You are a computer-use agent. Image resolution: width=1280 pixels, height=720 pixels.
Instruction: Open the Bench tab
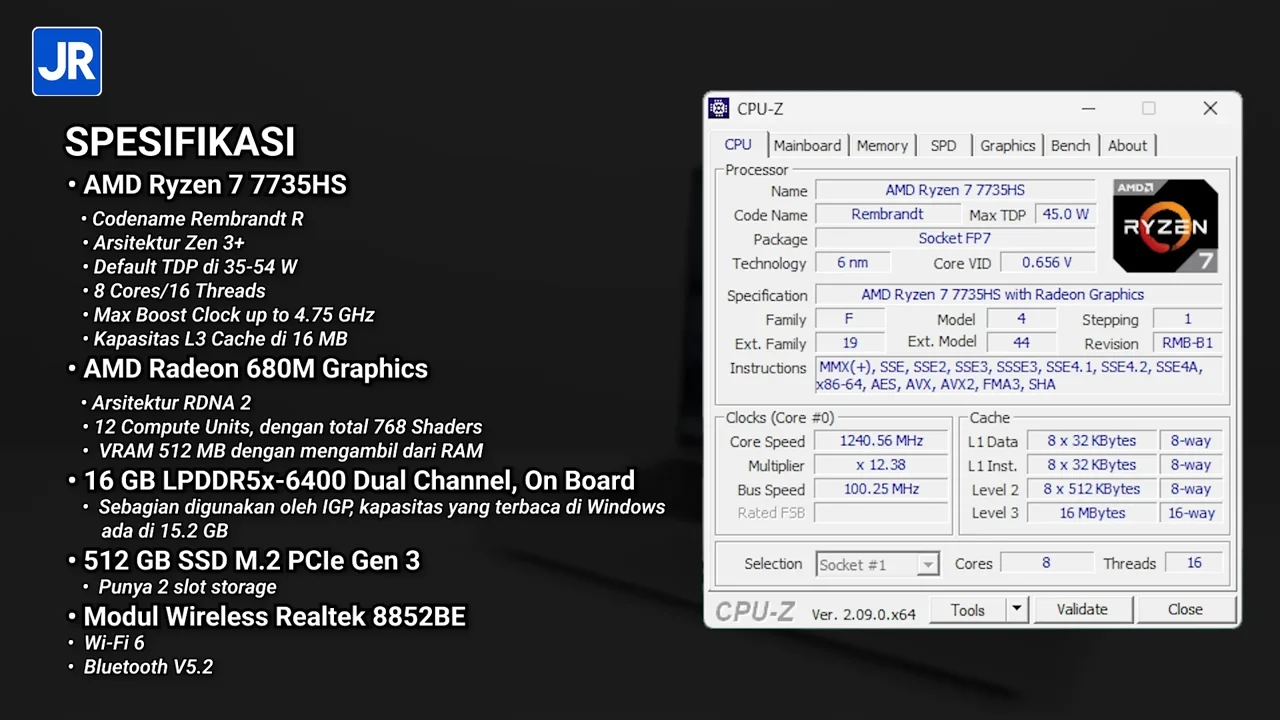(1070, 146)
